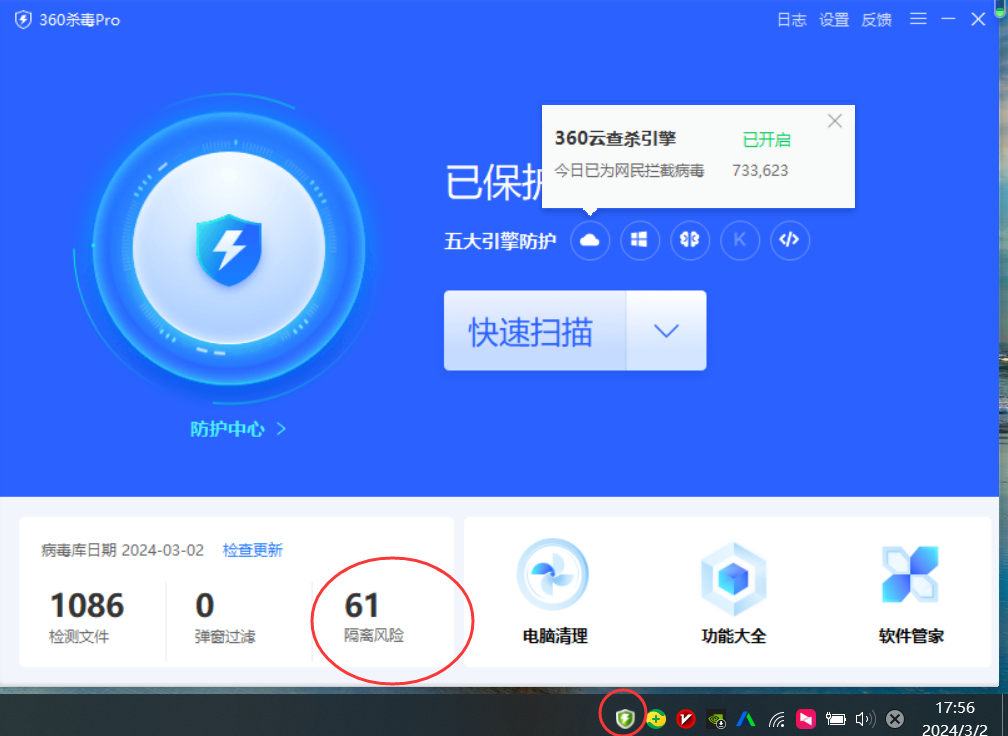
Task: Click the 360 green shield tray icon
Action: click(x=625, y=718)
